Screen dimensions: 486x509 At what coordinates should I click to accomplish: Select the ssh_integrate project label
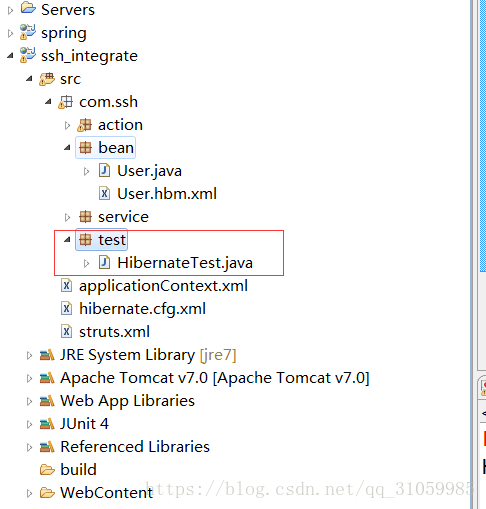coord(89,56)
